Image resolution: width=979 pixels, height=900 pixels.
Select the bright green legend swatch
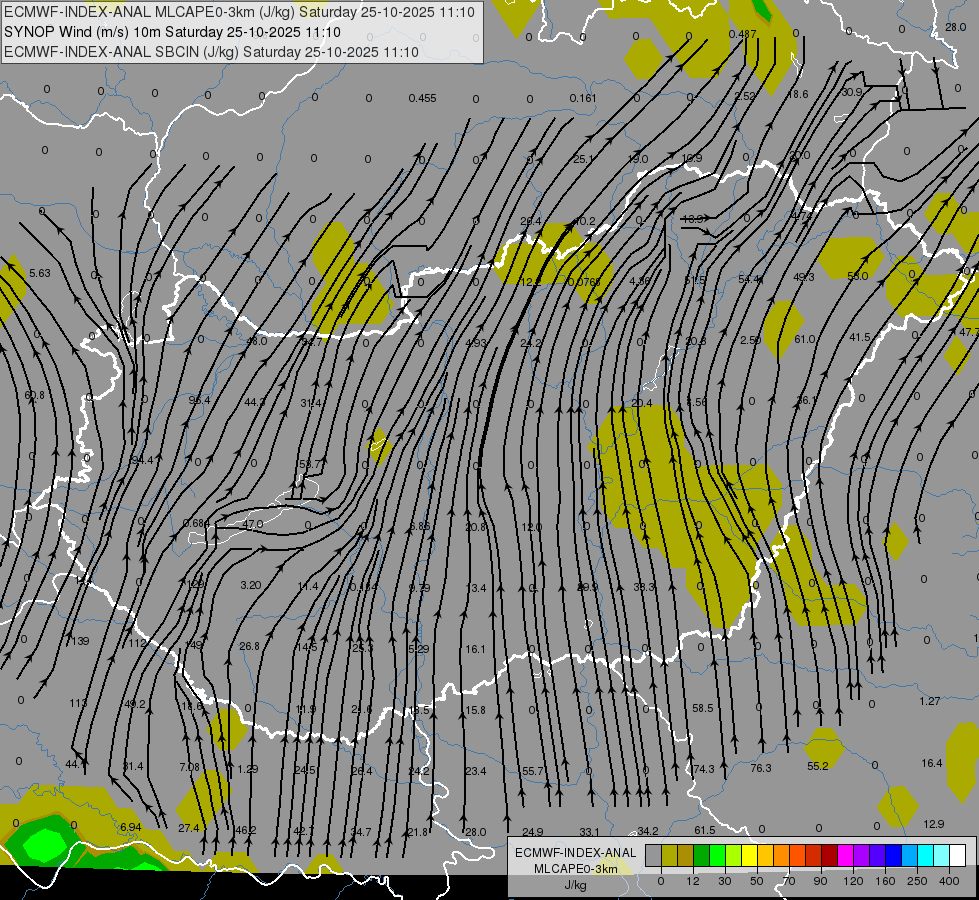717,856
